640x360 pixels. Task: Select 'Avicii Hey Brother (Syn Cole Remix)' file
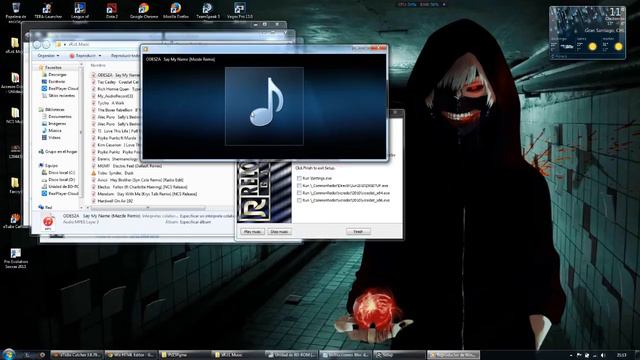click(137, 180)
